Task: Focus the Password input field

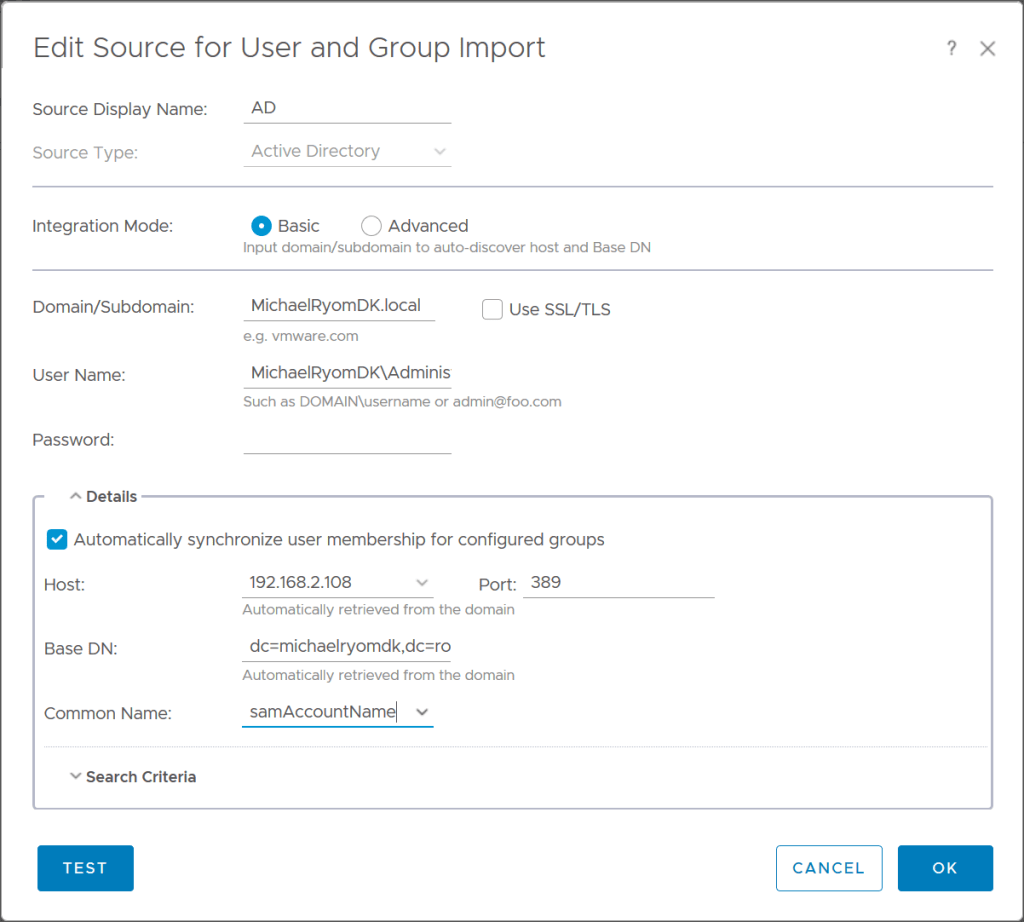Action: [347, 439]
